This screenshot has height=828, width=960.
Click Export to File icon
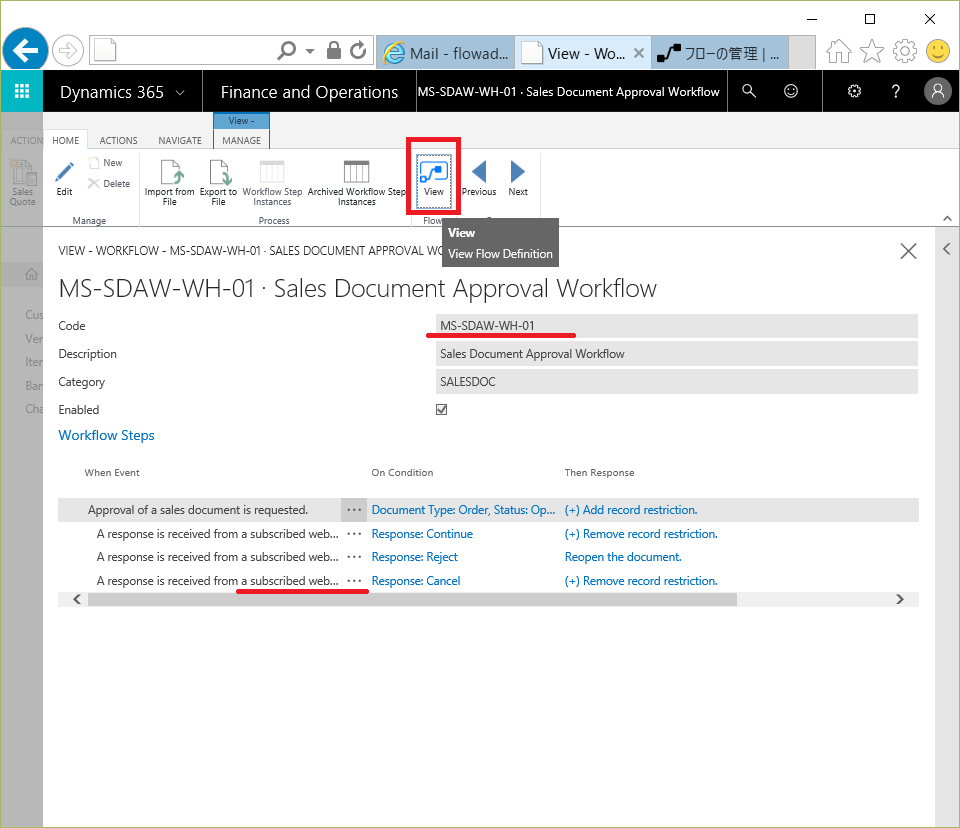(219, 183)
